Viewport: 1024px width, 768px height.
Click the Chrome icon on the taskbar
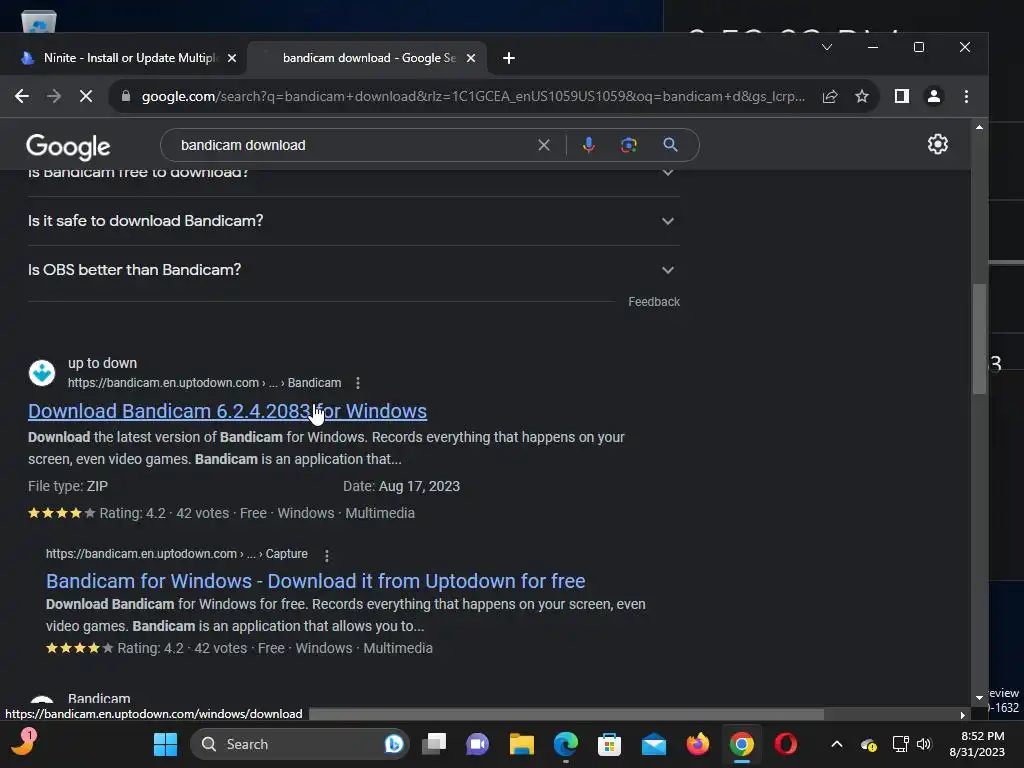click(742, 744)
